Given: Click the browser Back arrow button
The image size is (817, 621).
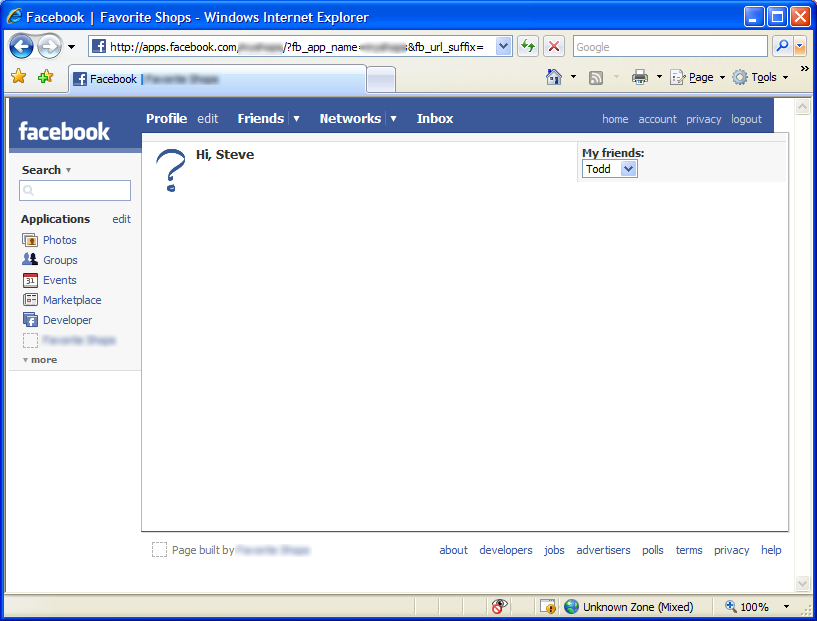Looking at the screenshot, I should 22,47.
